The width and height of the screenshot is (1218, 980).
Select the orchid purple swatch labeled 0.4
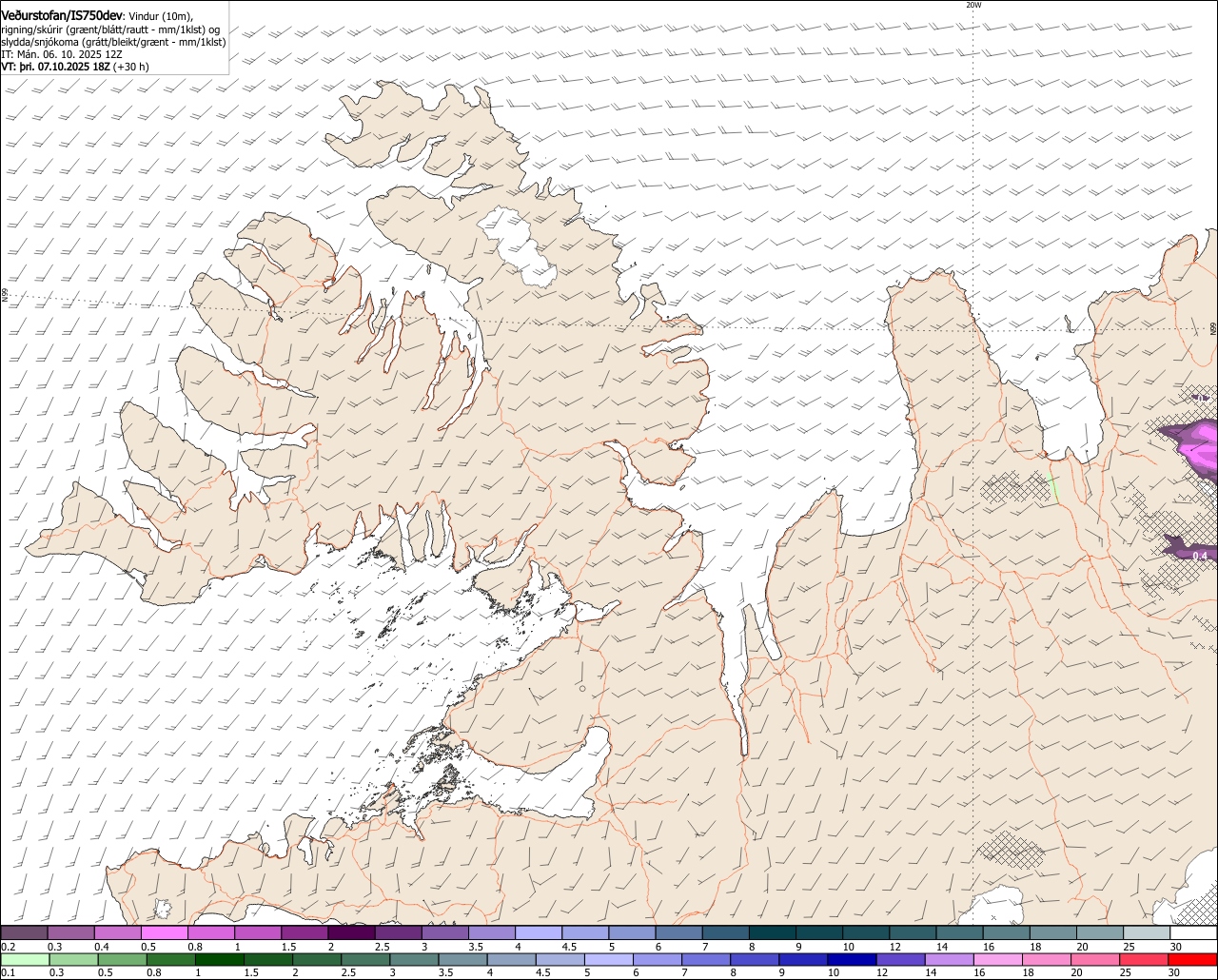click(117, 933)
